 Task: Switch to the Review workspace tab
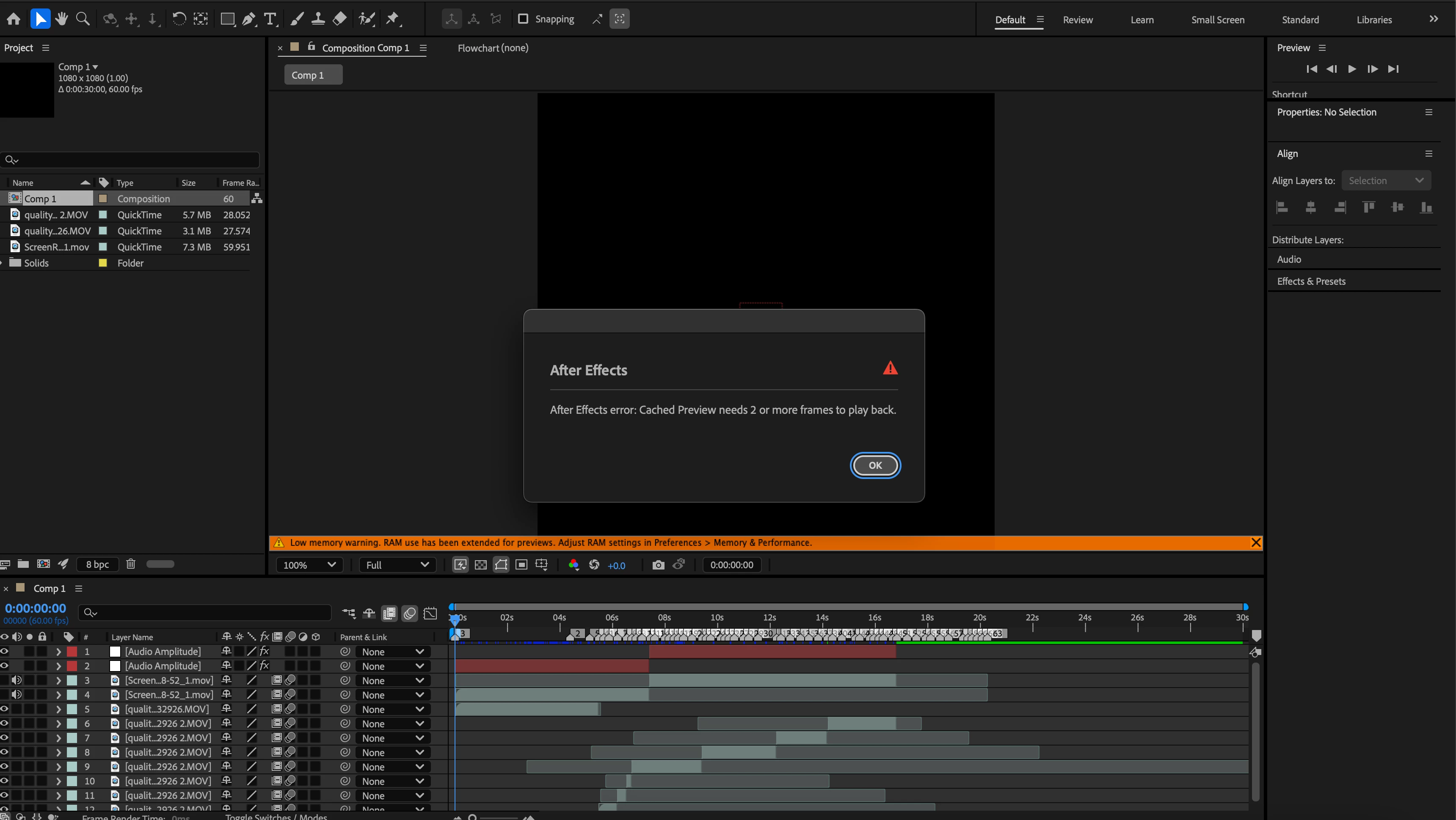click(1077, 20)
